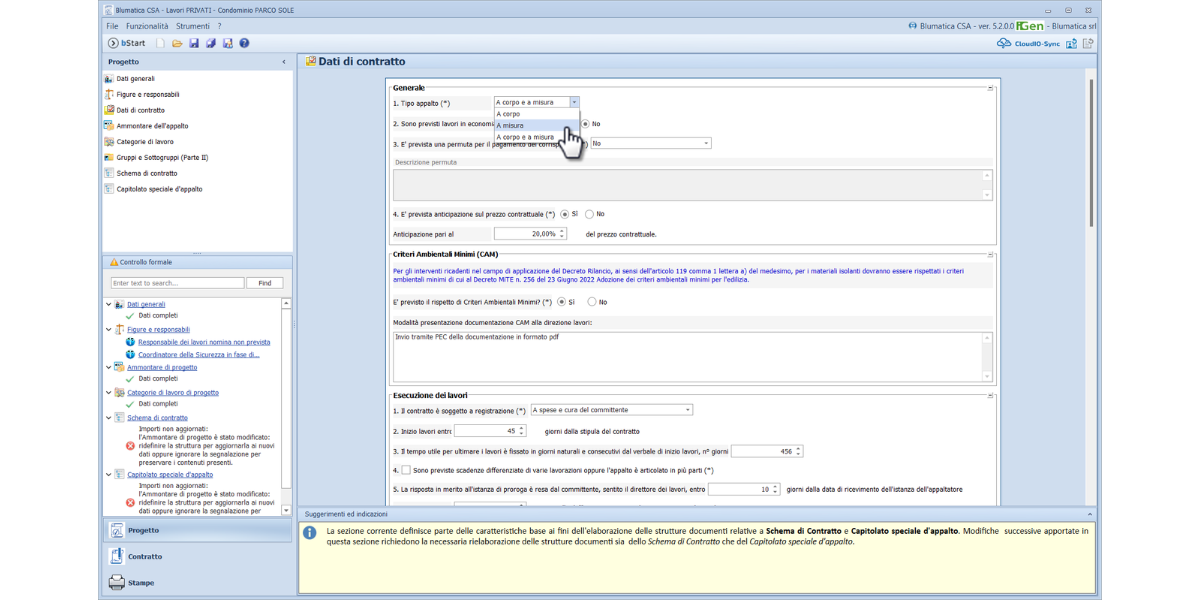Open the Stampe printer section
The height and width of the screenshot is (600, 1200).
(141, 582)
